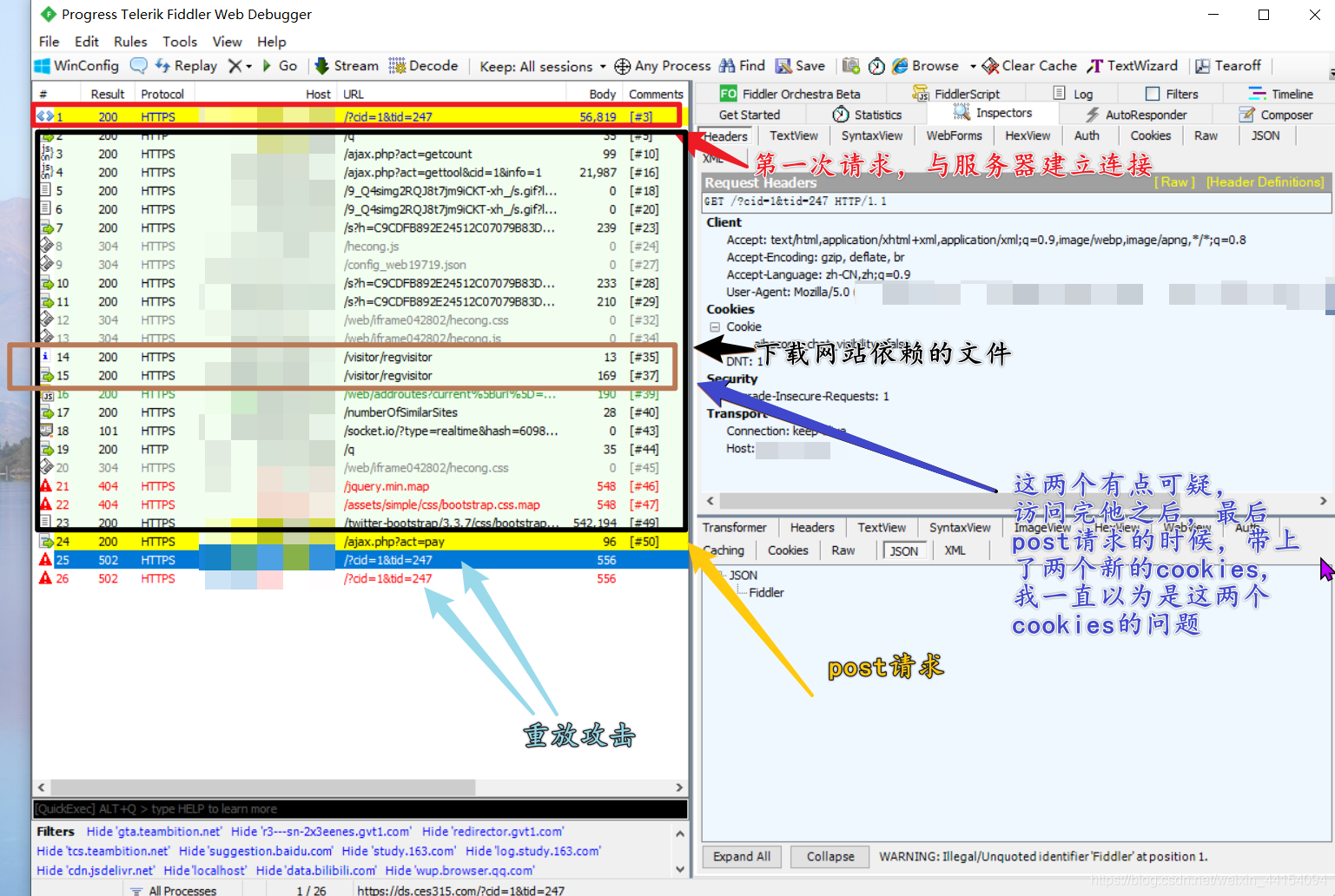Click the Expand All button
The height and width of the screenshot is (896, 1335).
tap(742, 857)
